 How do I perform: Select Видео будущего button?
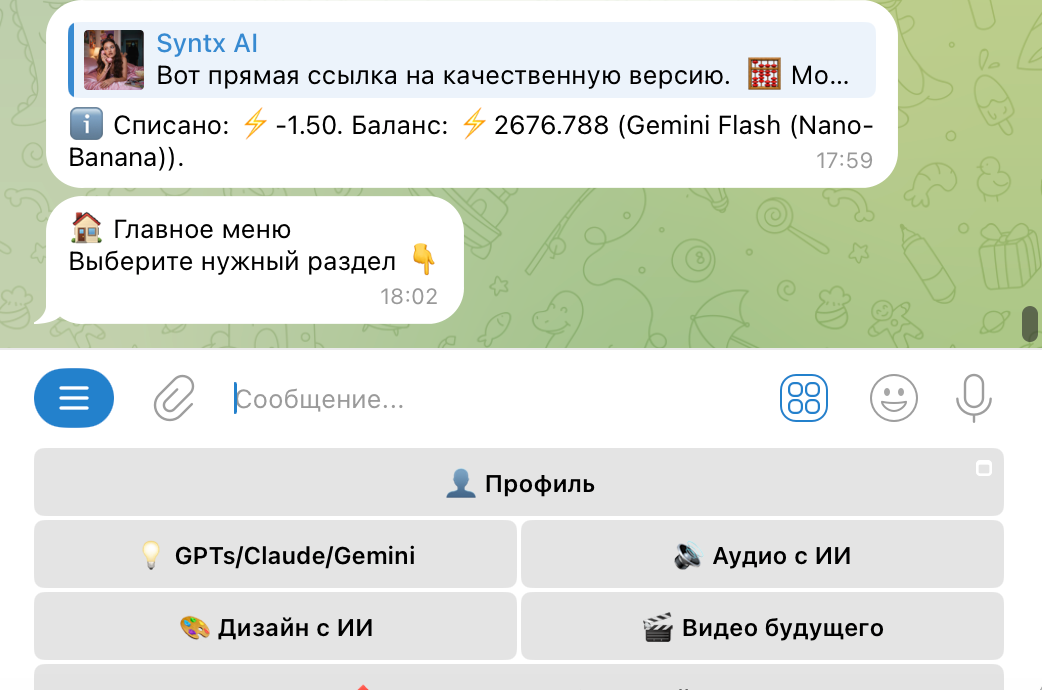click(762, 628)
